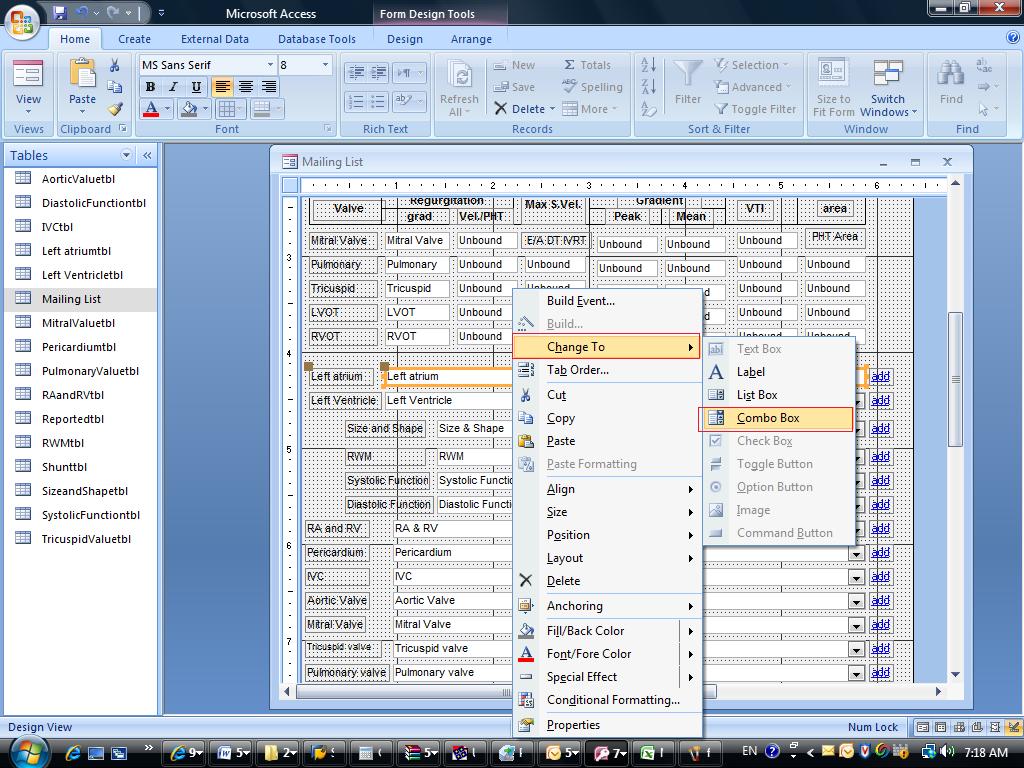Open the IVC combo box dropdown arrow
The width and height of the screenshot is (1024, 768).
tap(856, 577)
